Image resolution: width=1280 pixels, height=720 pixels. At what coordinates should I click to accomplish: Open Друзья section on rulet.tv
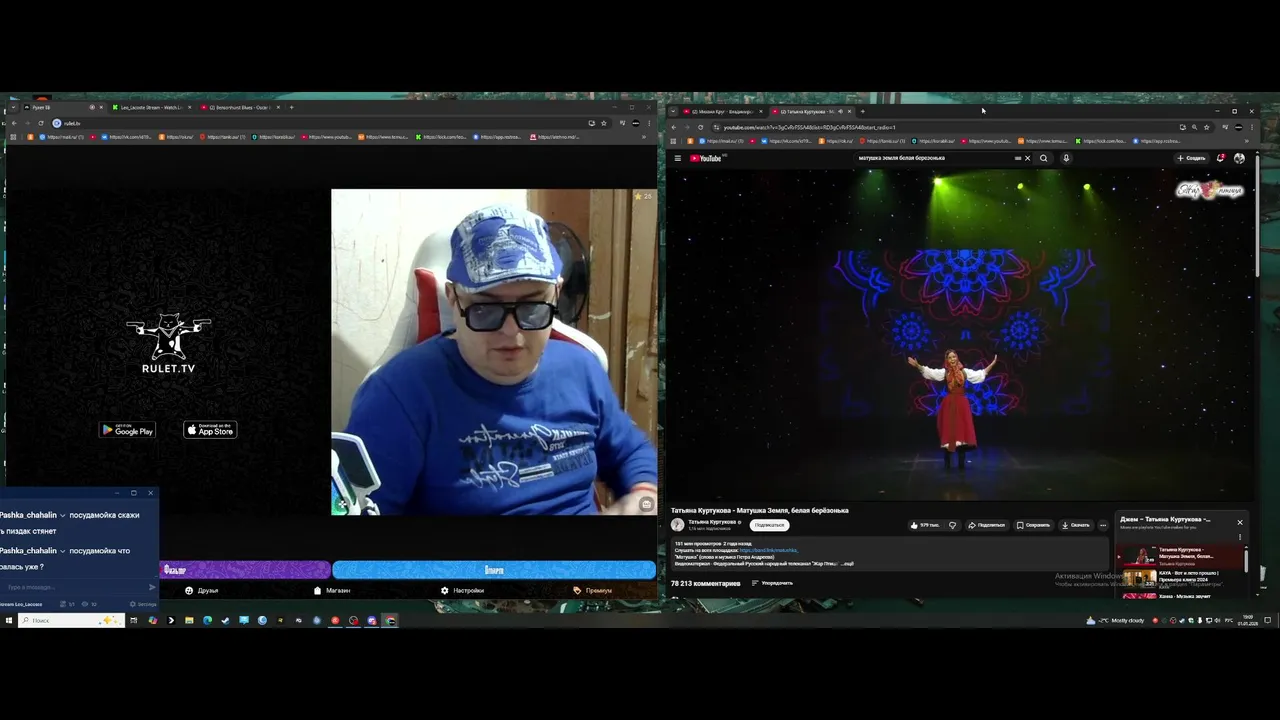coord(202,590)
